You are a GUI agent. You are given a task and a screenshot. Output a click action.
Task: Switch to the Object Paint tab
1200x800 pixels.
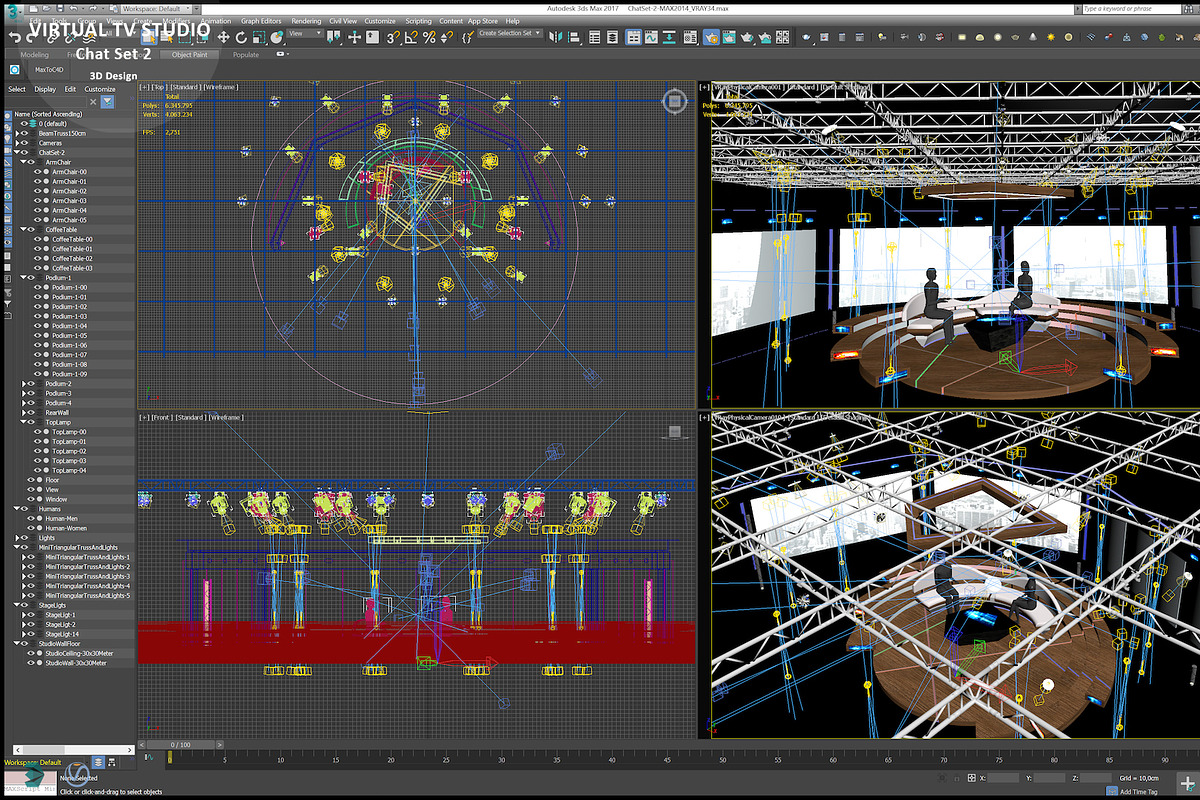(x=189, y=55)
